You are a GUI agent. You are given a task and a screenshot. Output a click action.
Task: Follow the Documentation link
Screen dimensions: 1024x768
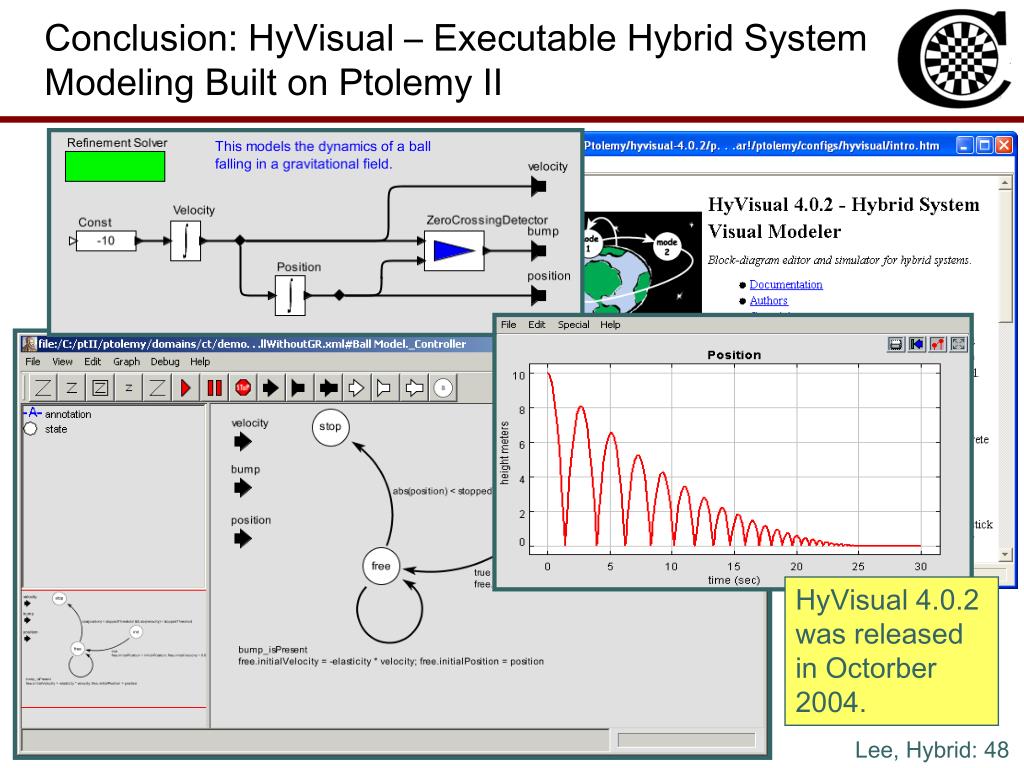[786, 285]
